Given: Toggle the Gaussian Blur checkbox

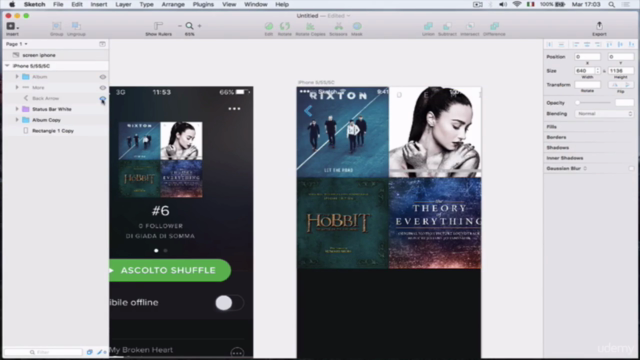Looking at the screenshot, I should click(x=631, y=168).
